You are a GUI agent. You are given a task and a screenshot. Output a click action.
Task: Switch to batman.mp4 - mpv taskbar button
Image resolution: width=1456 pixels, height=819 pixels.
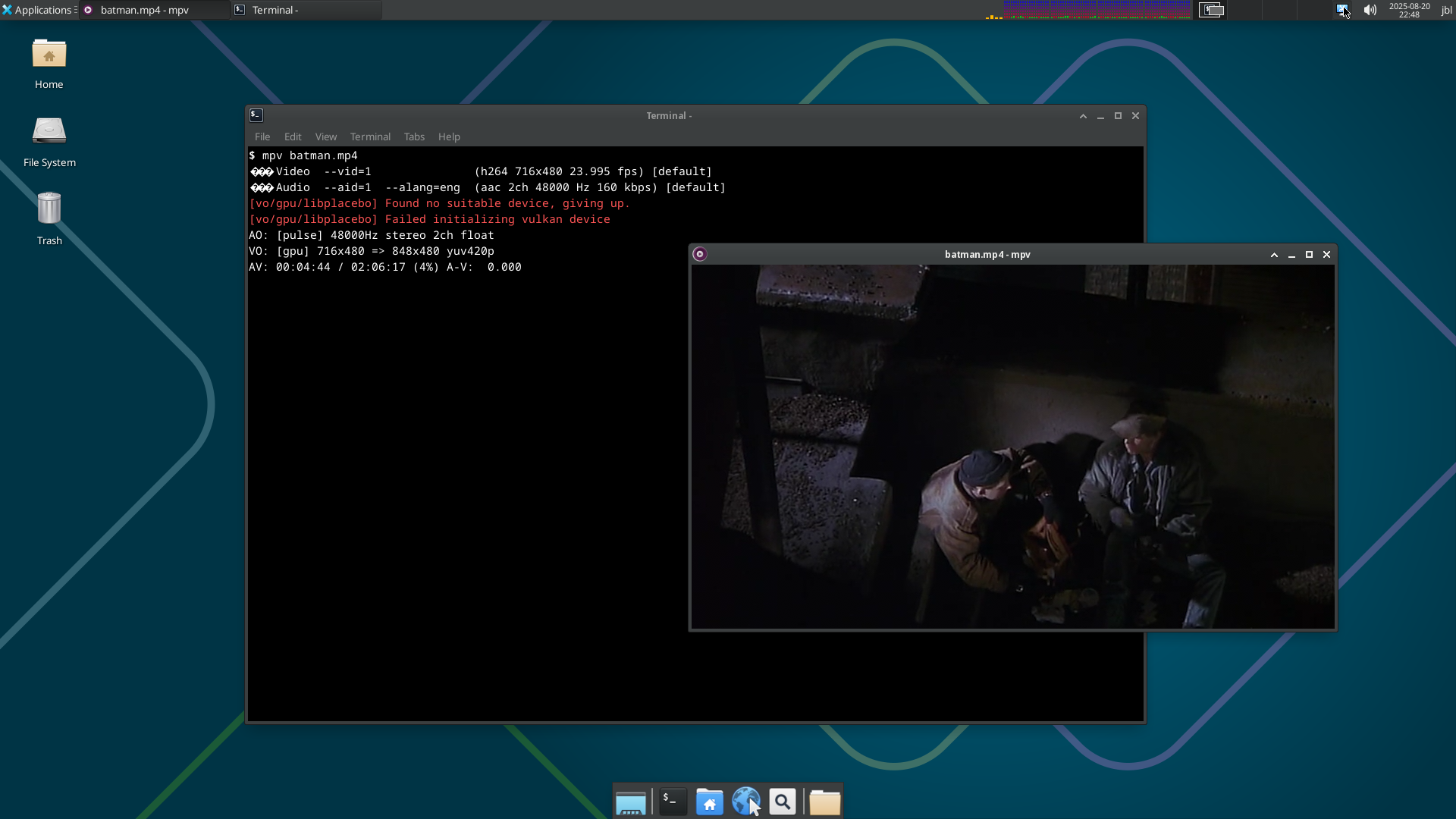click(154, 10)
